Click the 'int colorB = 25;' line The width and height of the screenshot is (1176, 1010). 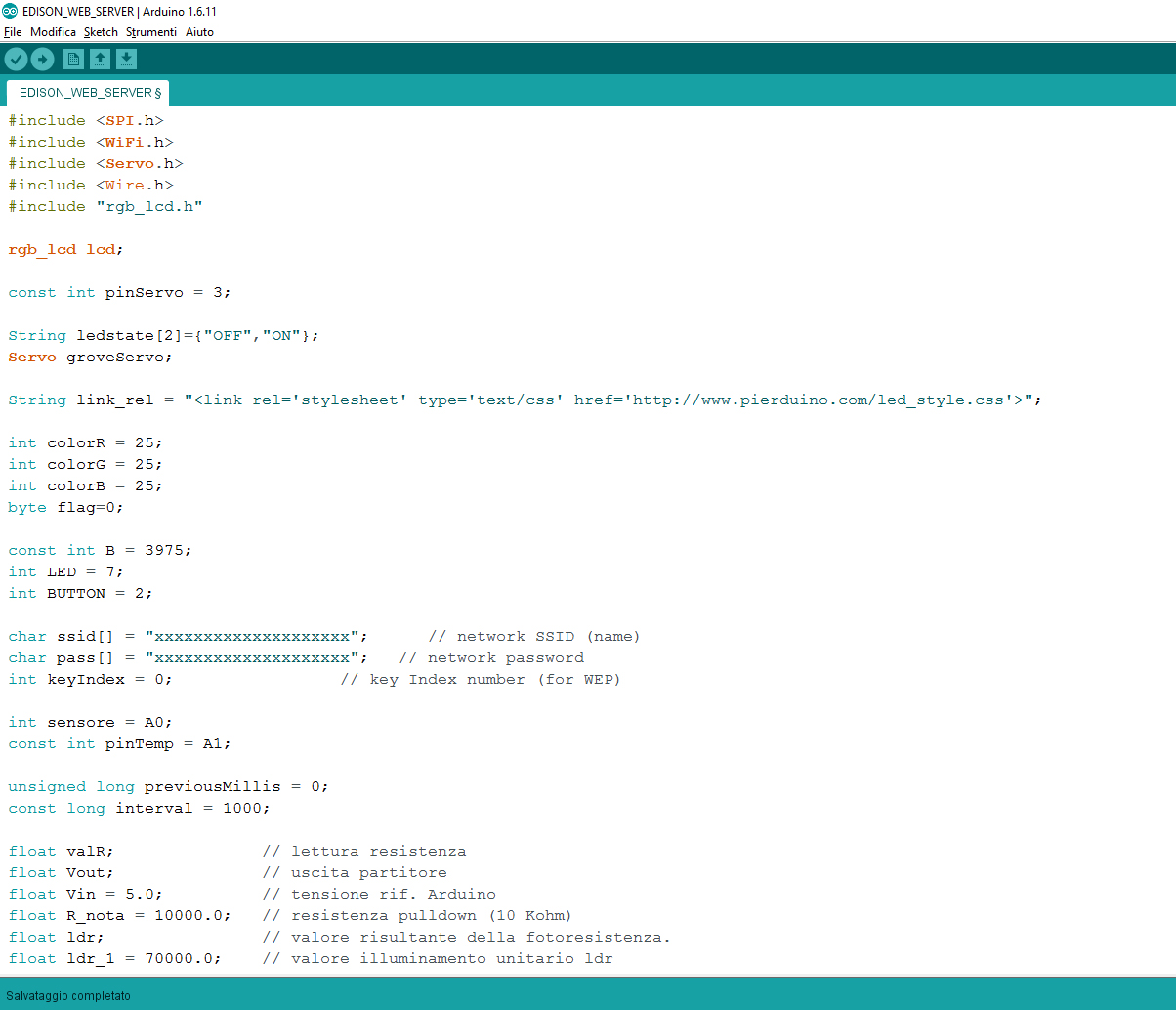pyautogui.click(x=86, y=485)
